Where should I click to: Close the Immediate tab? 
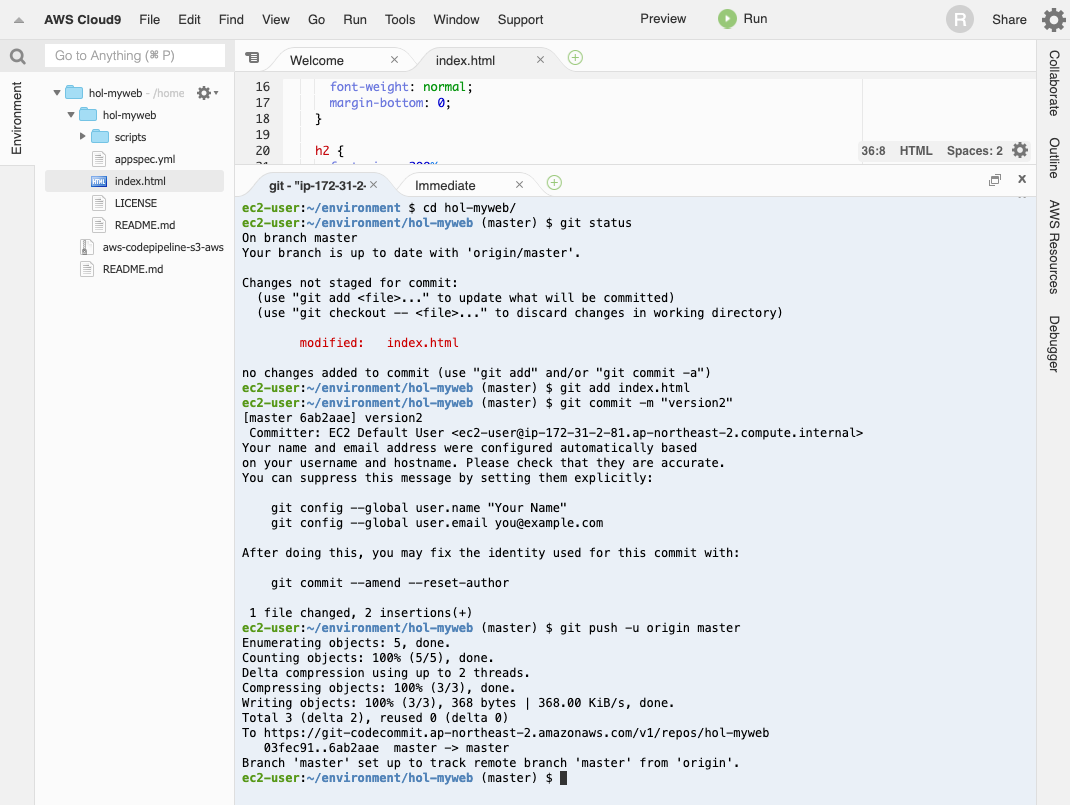coord(519,185)
